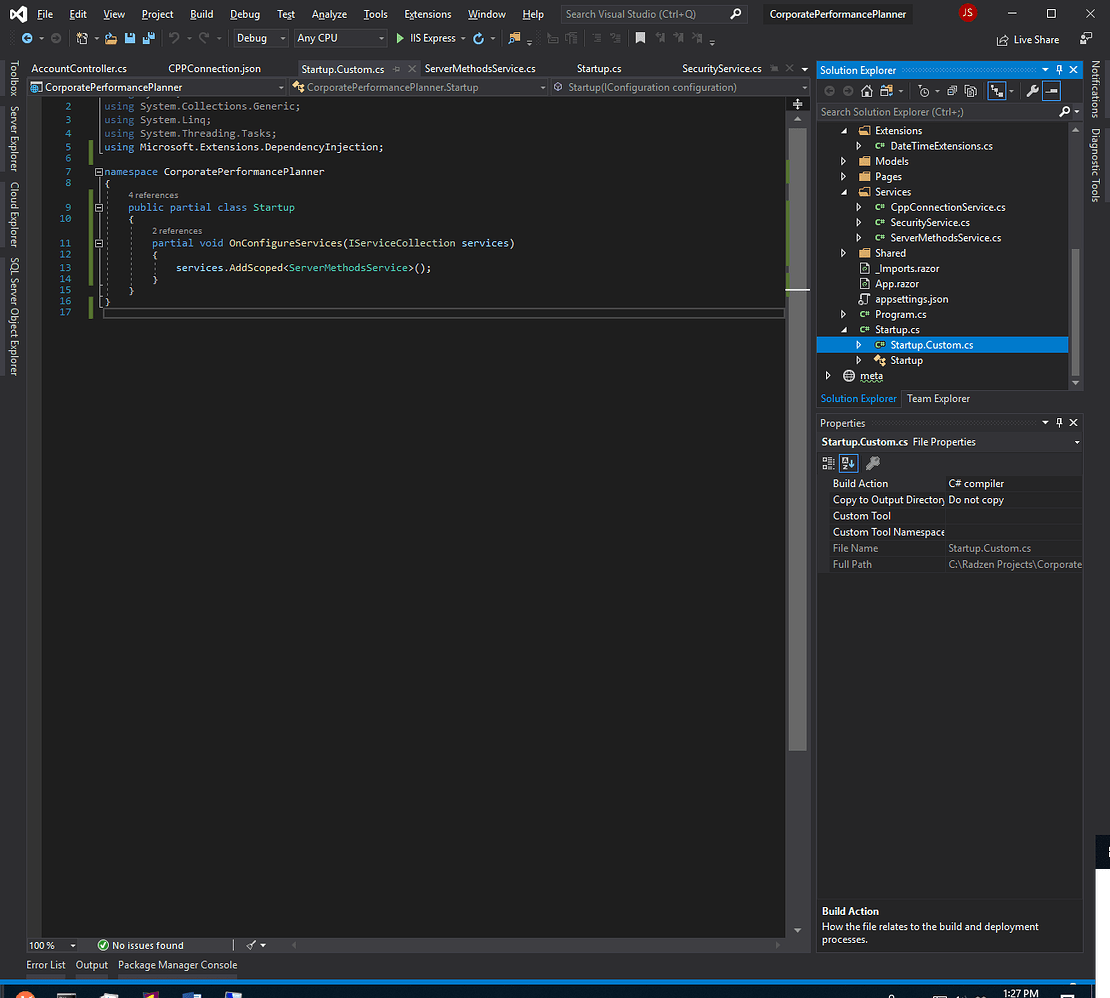
Task: Click the '2 references' CodeLens link
Action: tap(177, 231)
